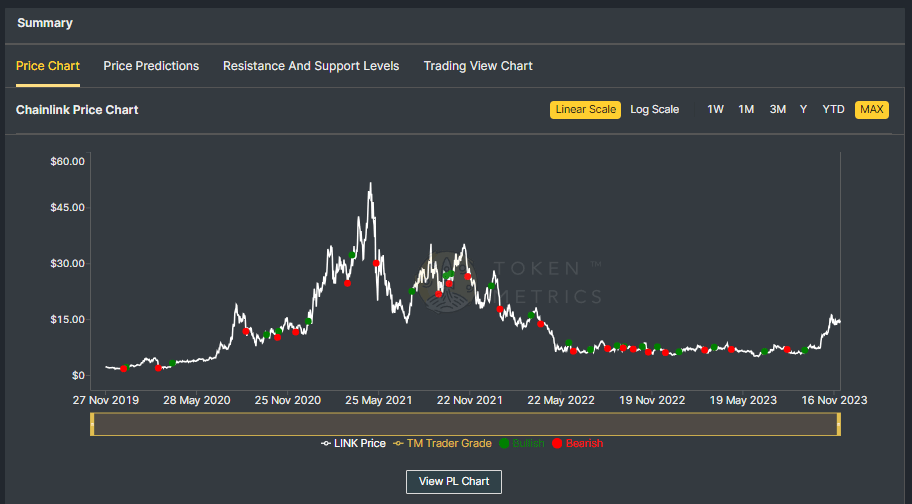Toggle Bearish legend marker

pos(578,444)
